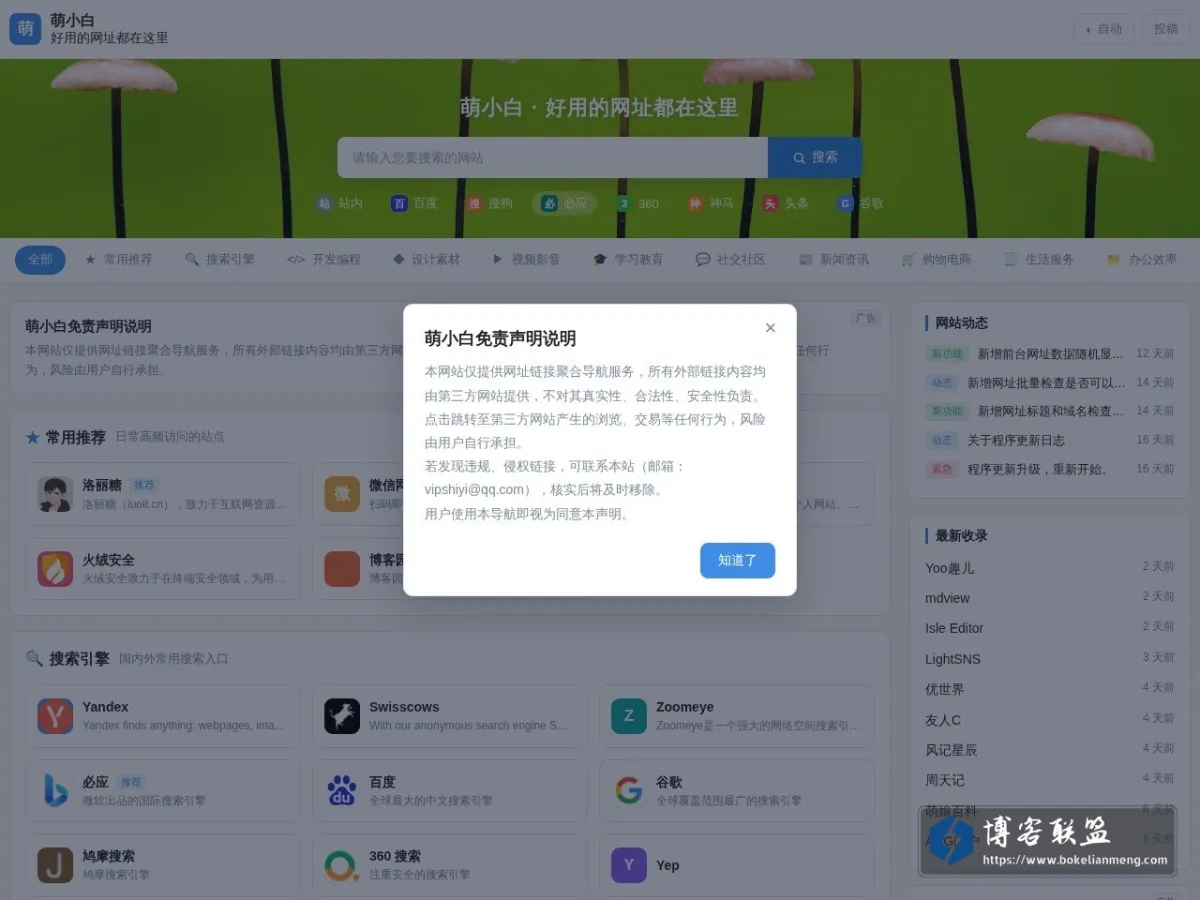Select the 站内 search engine option
The image size is (1200, 900).
339,203
